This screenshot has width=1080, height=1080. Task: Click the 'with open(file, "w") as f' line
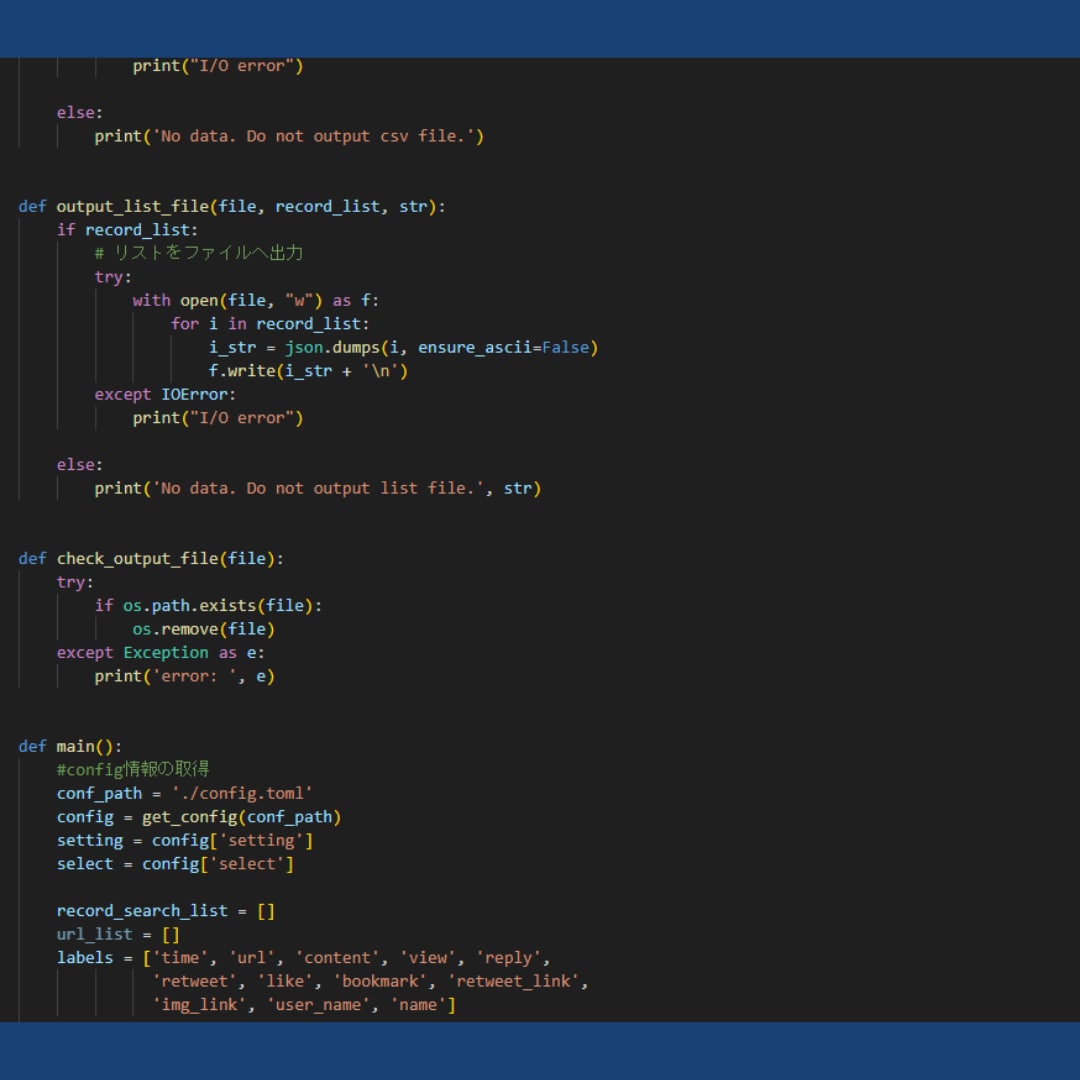click(256, 301)
